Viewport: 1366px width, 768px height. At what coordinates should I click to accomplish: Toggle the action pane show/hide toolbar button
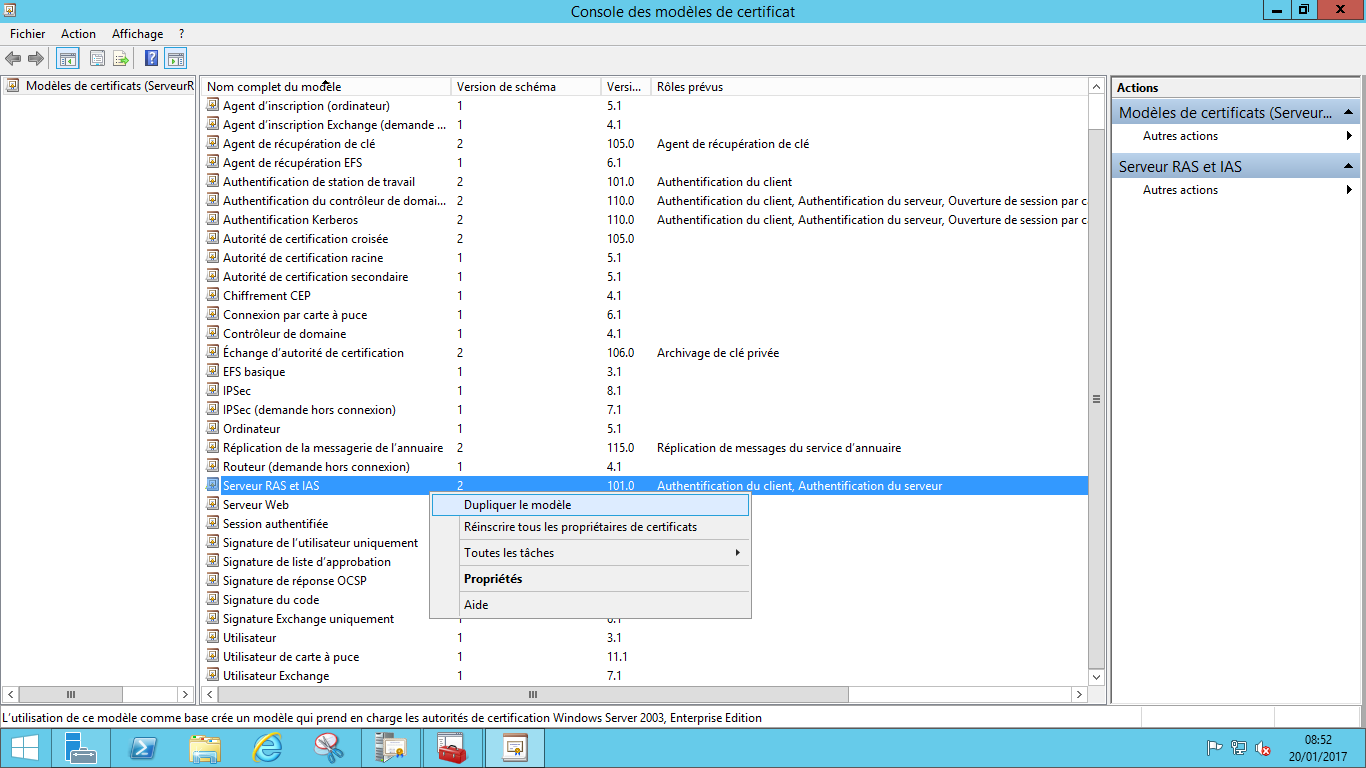176,59
